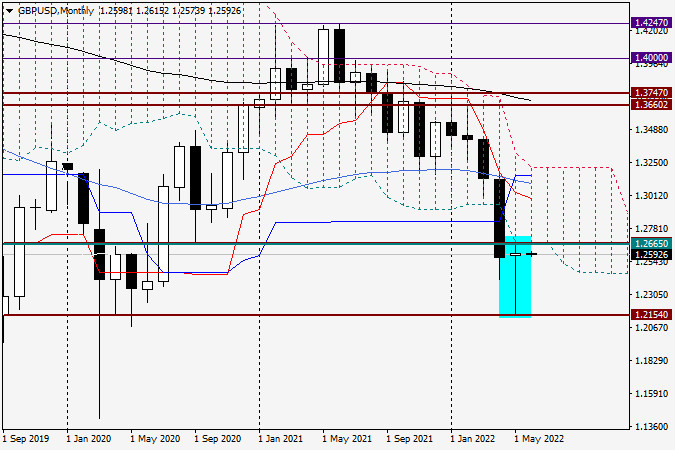675x450 pixels.
Task: Click the 1.23050 price scale value
Action: click(x=652, y=295)
